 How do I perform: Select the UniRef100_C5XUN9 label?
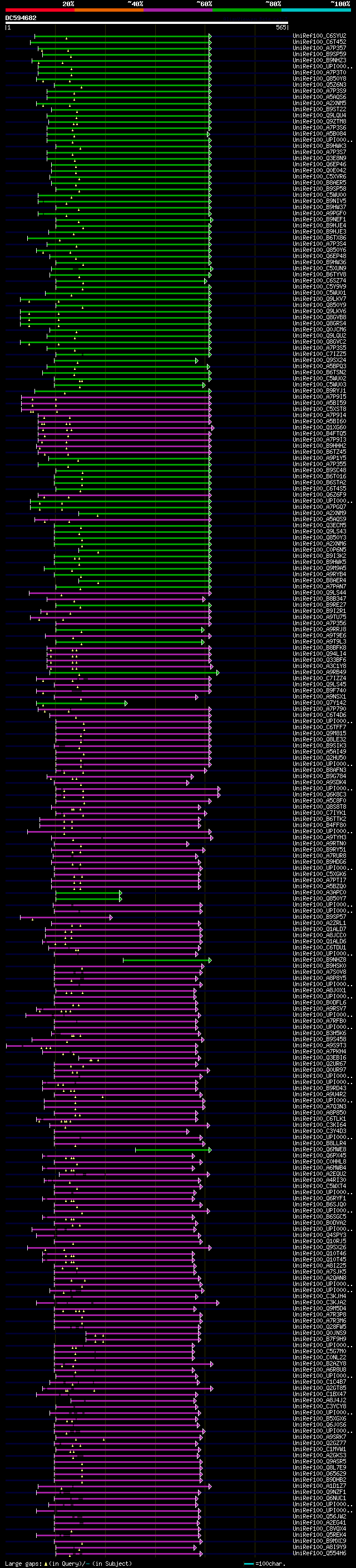tap(319, 269)
